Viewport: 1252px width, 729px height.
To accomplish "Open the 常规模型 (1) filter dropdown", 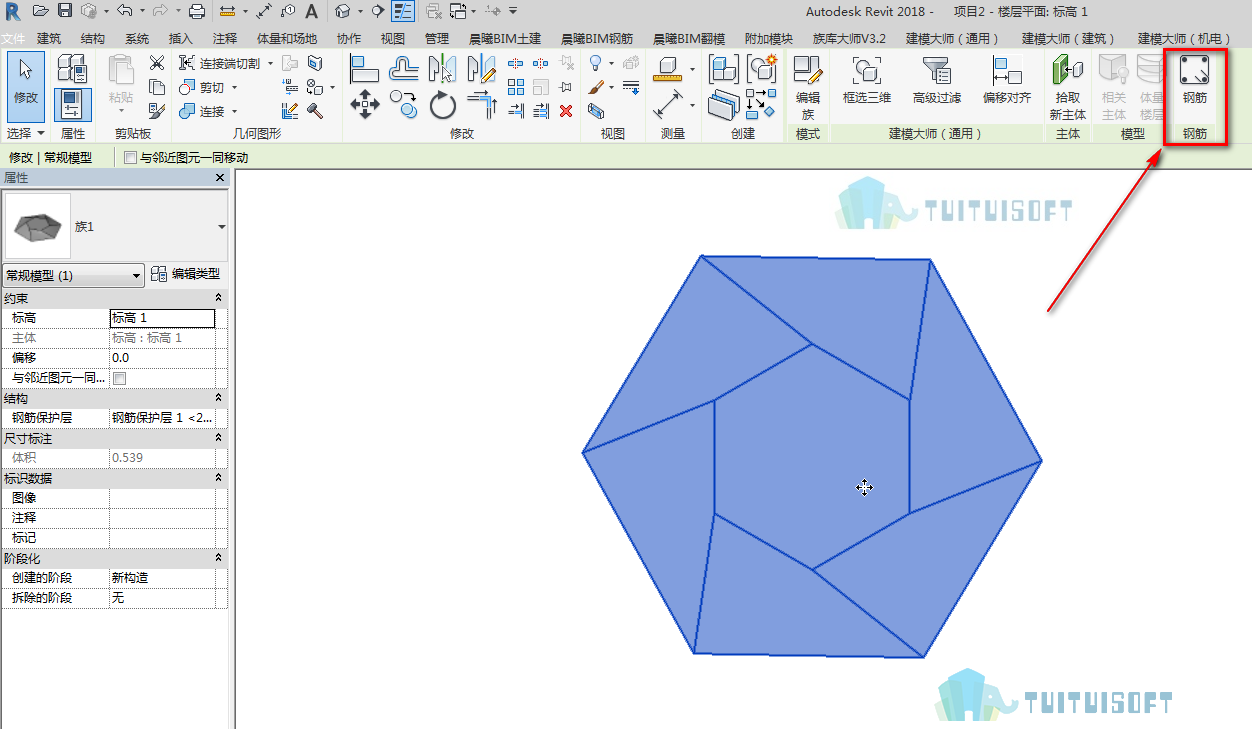I will click(x=75, y=275).
